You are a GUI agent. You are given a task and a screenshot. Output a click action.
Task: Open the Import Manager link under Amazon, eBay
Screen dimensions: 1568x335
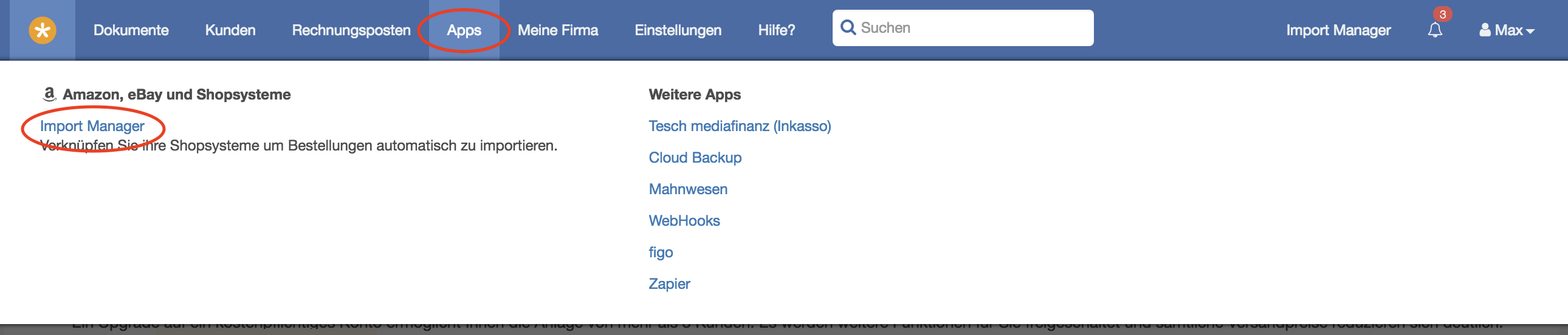point(92,126)
